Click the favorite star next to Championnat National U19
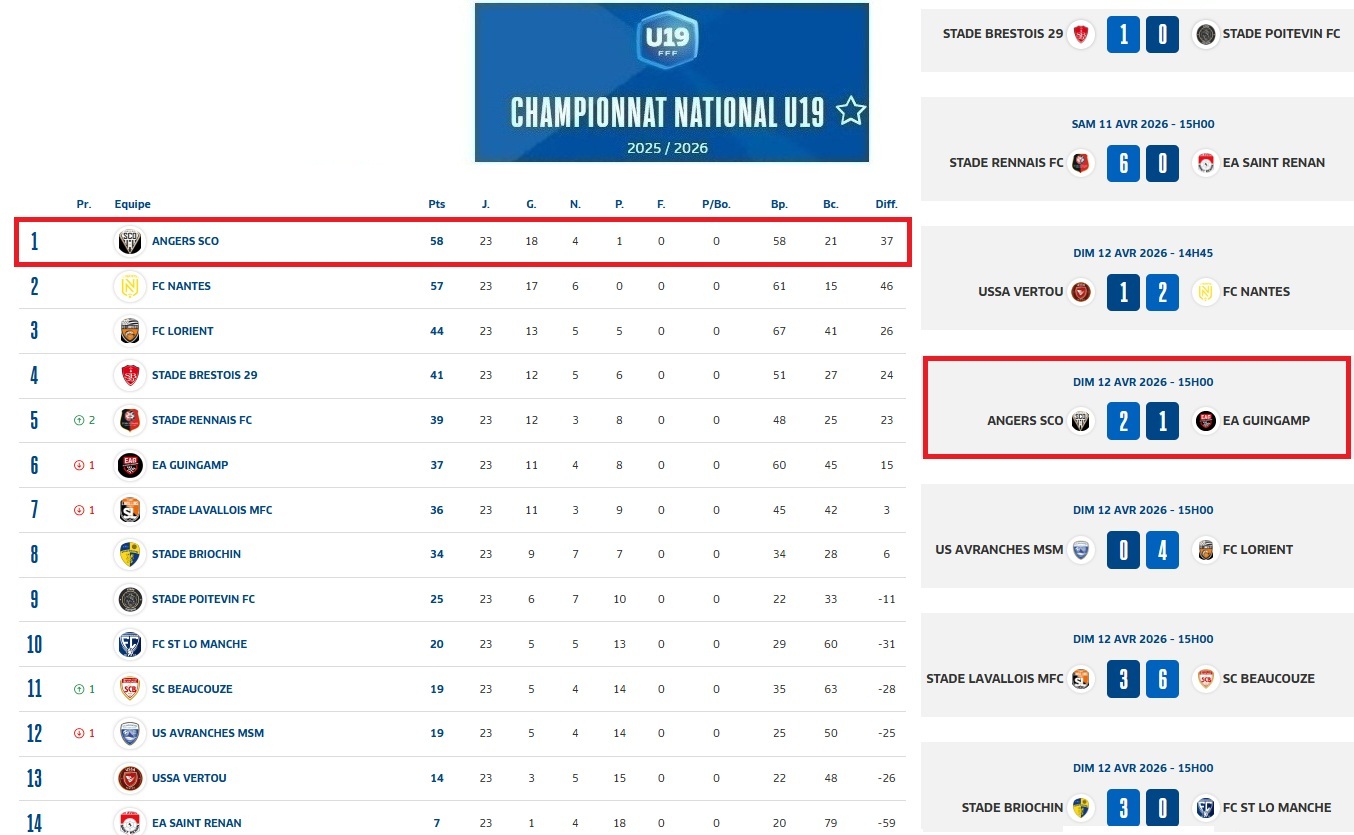Screen dimensions: 1354x835 pos(850,111)
